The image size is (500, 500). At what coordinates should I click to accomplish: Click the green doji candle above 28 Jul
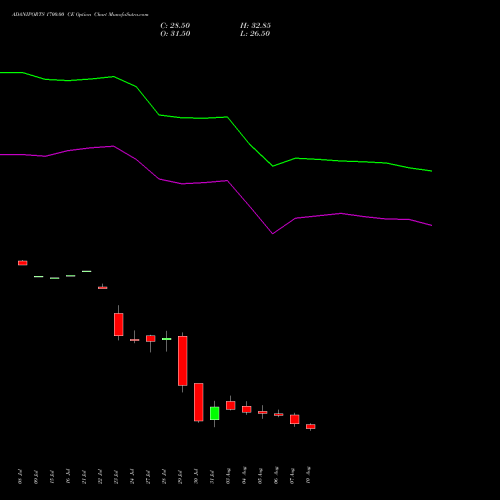point(167,339)
